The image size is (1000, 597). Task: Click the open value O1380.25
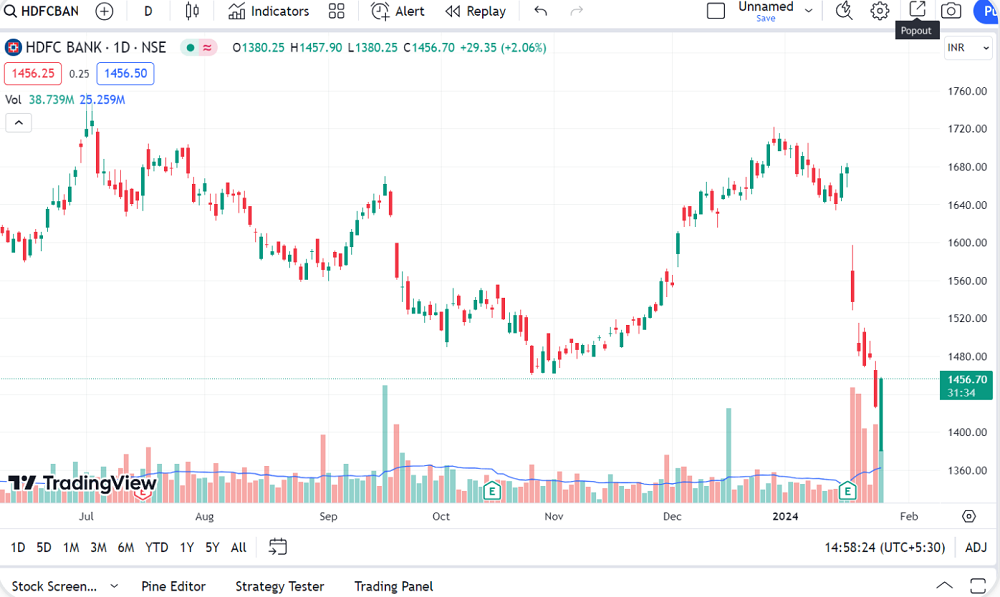258,48
